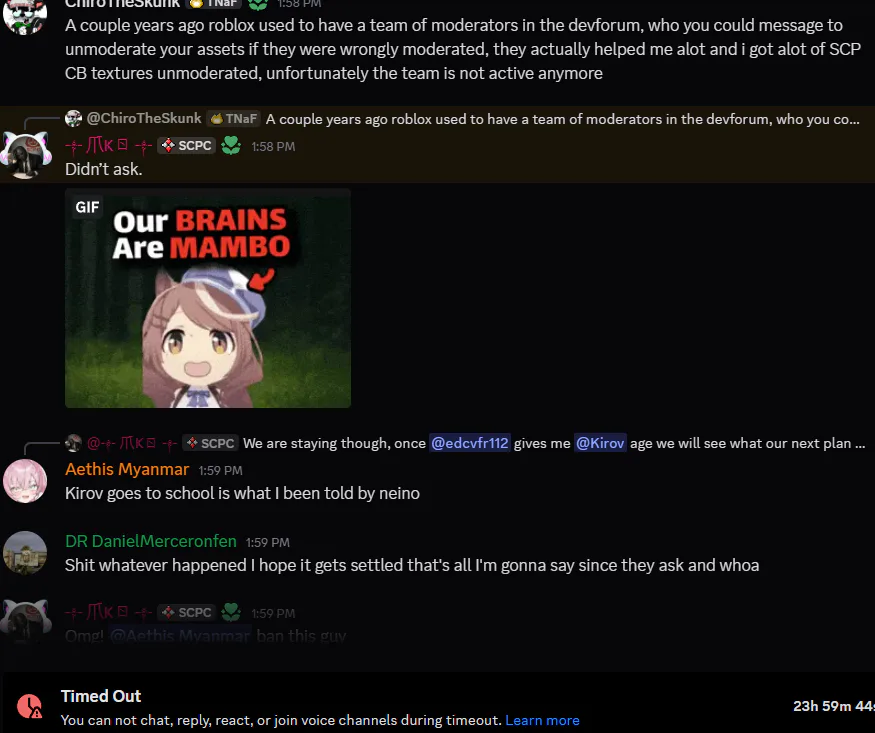This screenshot has width=875, height=733.
Task: Open the Our Brains Are Mambo GIF
Action: tap(208, 298)
